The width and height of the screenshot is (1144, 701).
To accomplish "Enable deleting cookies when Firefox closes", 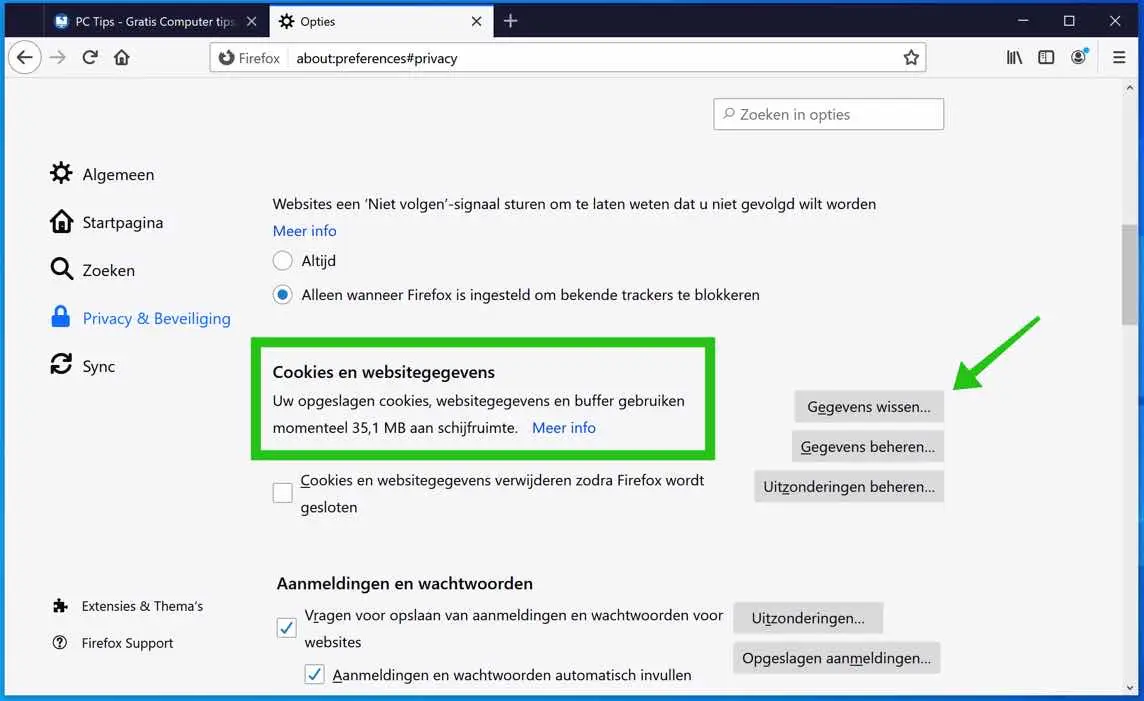I will [x=282, y=493].
